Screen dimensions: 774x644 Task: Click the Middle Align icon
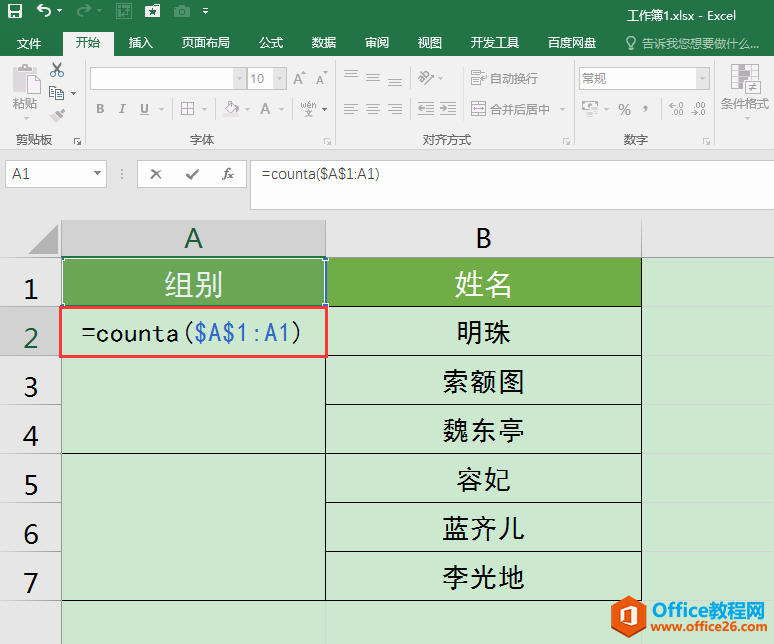point(373,77)
